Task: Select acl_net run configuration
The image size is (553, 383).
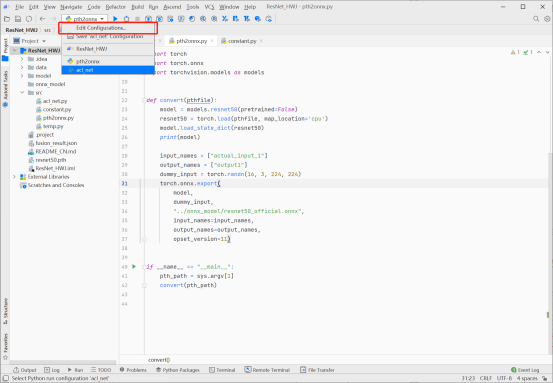Action: point(108,70)
